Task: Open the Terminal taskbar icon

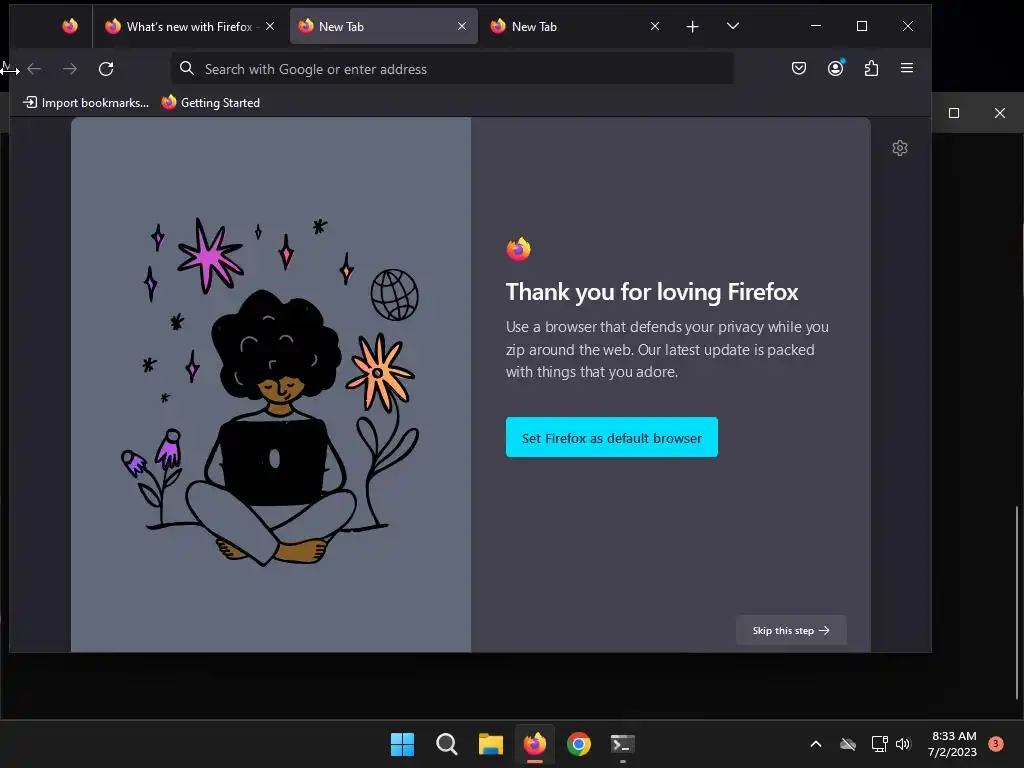Action: click(x=622, y=744)
